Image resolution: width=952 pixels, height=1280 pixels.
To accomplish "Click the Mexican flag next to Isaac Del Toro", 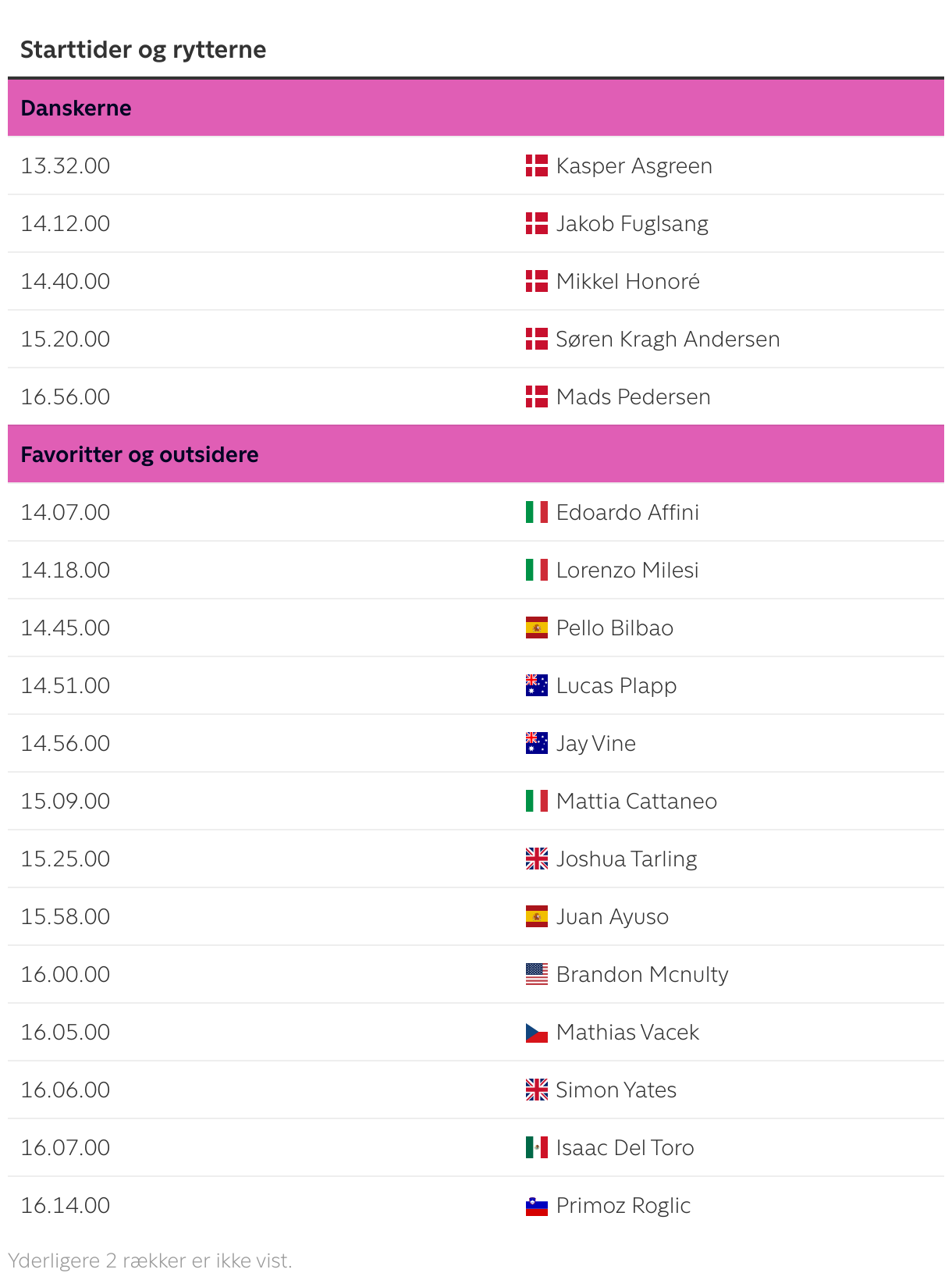I will pos(536,1147).
